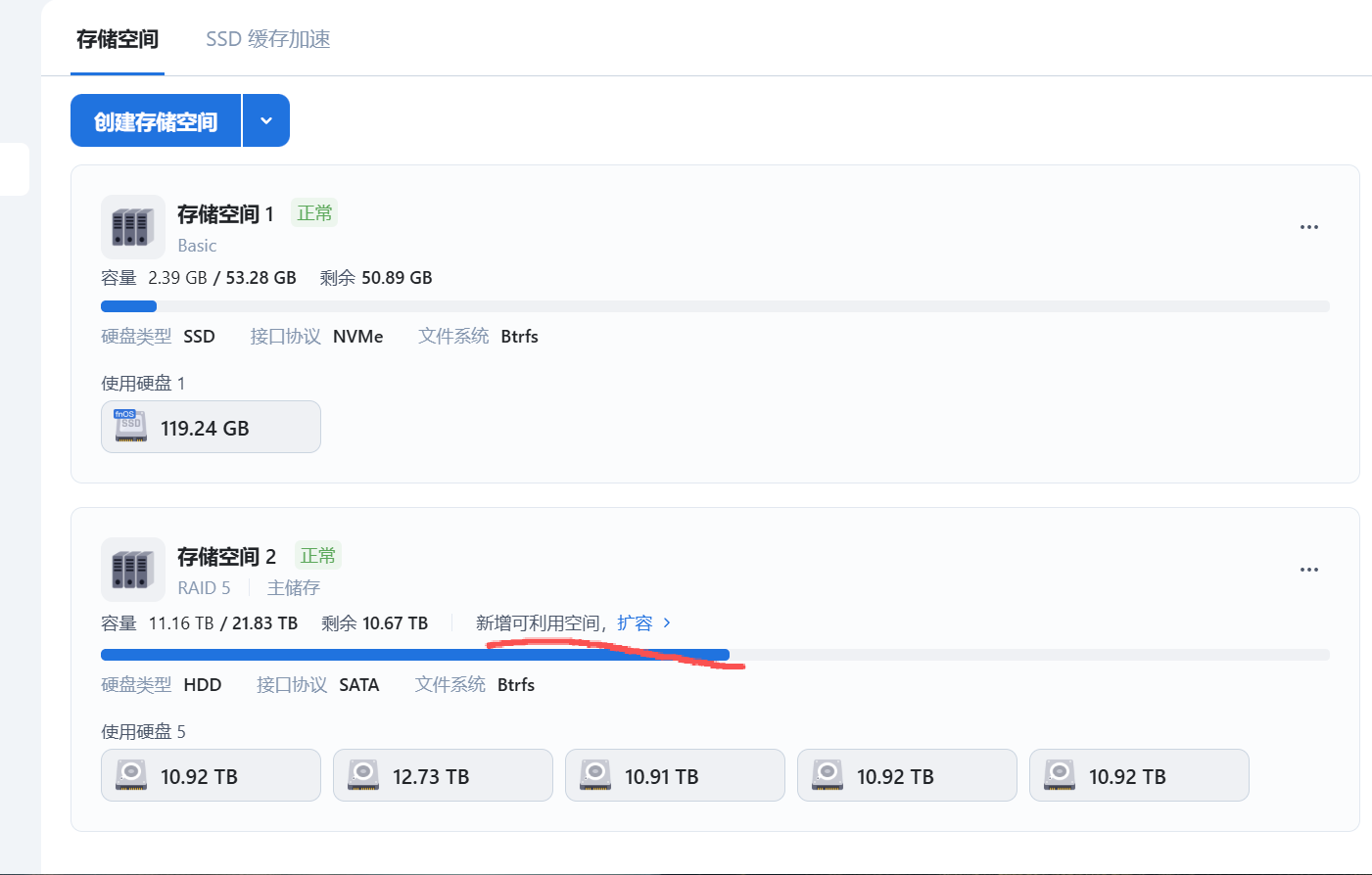Click the fnOS SSD disk icon
This screenshot has height=875, width=1372.
click(130, 427)
